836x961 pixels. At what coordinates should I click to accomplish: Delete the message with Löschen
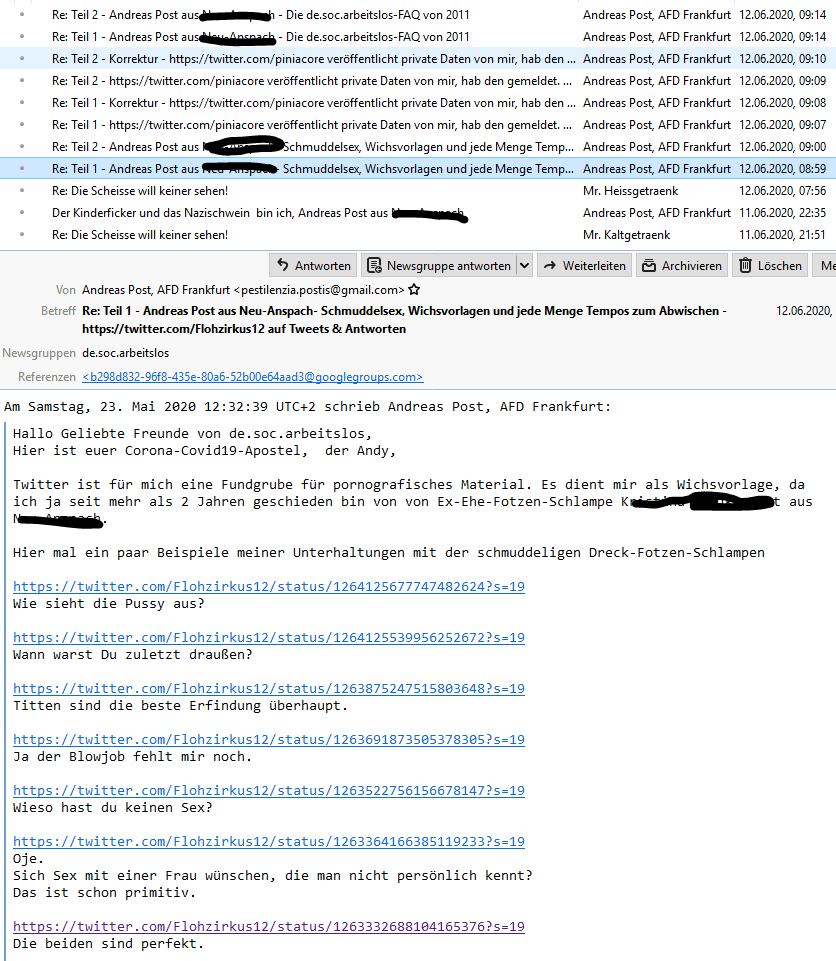(x=770, y=265)
